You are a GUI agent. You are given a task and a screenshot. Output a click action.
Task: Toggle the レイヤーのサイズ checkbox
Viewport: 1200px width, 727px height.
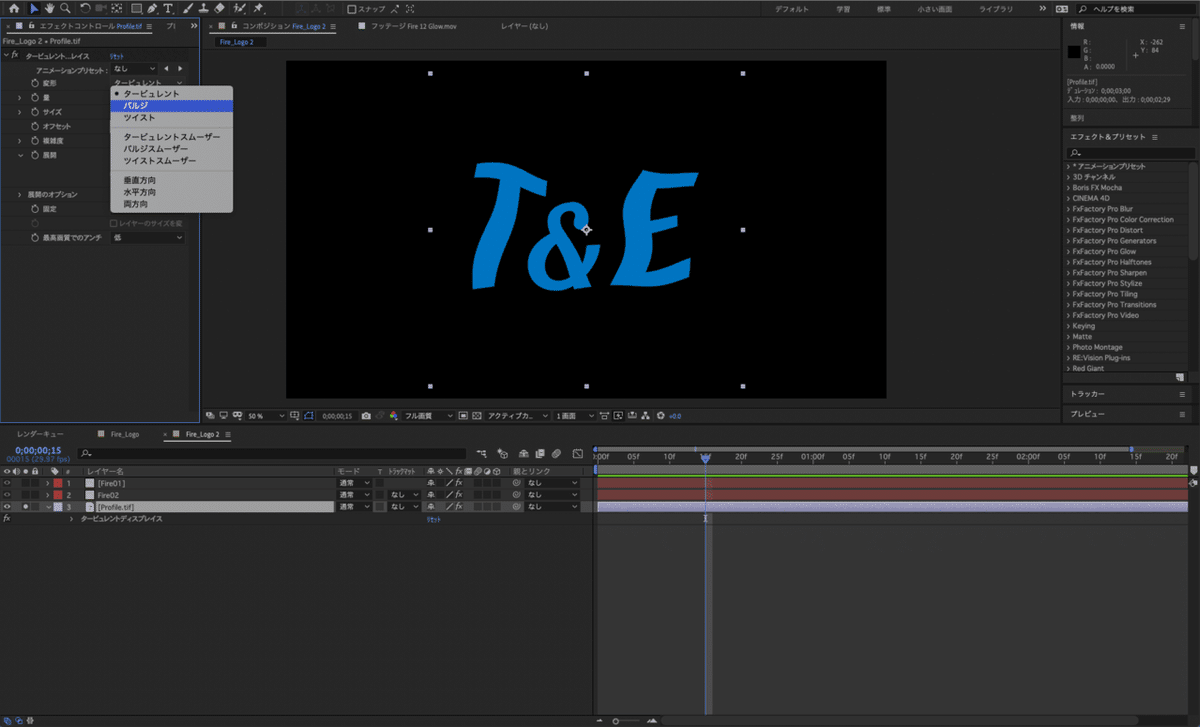click(112, 223)
